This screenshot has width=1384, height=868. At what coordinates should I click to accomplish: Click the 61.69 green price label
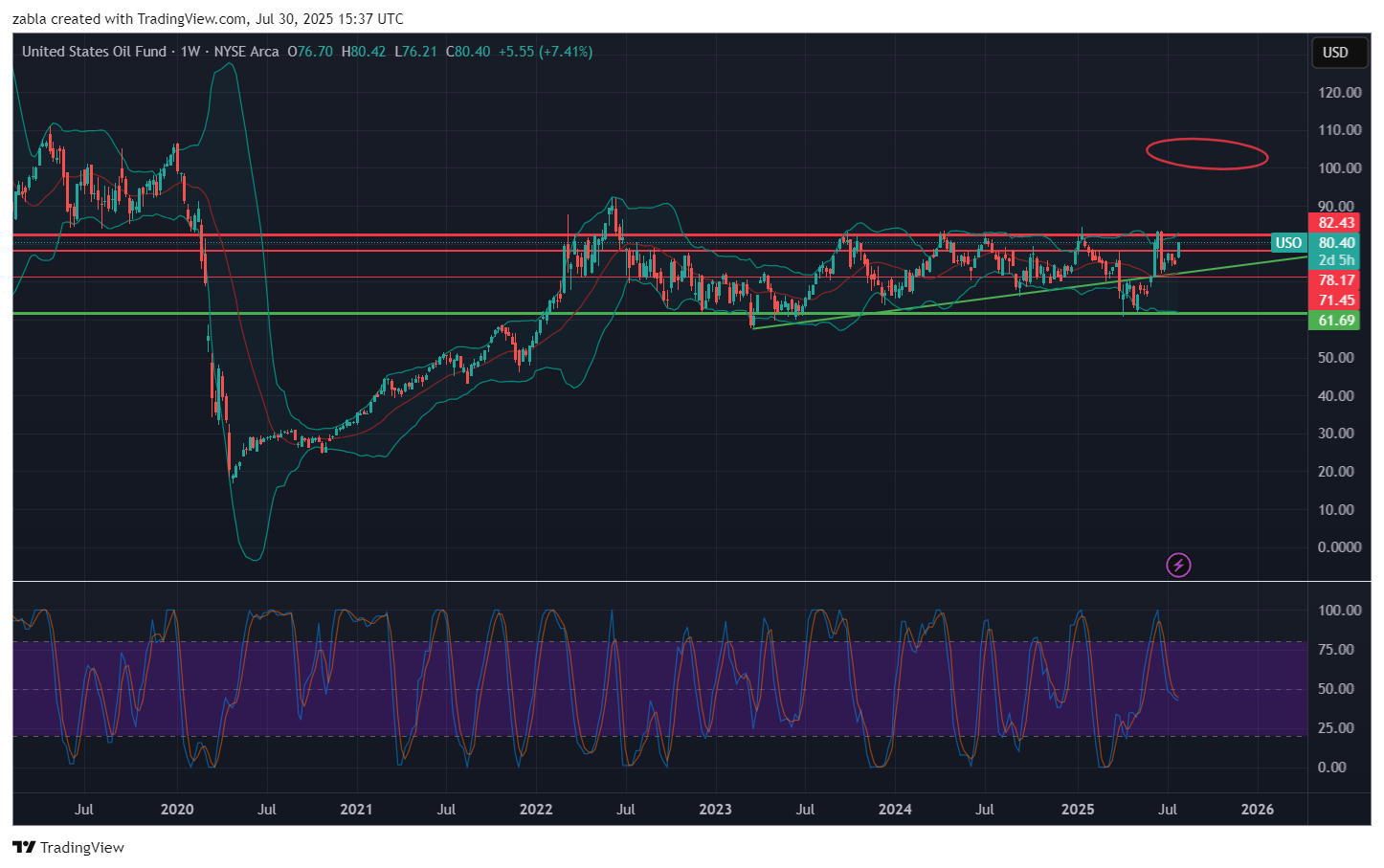point(1336,321)
